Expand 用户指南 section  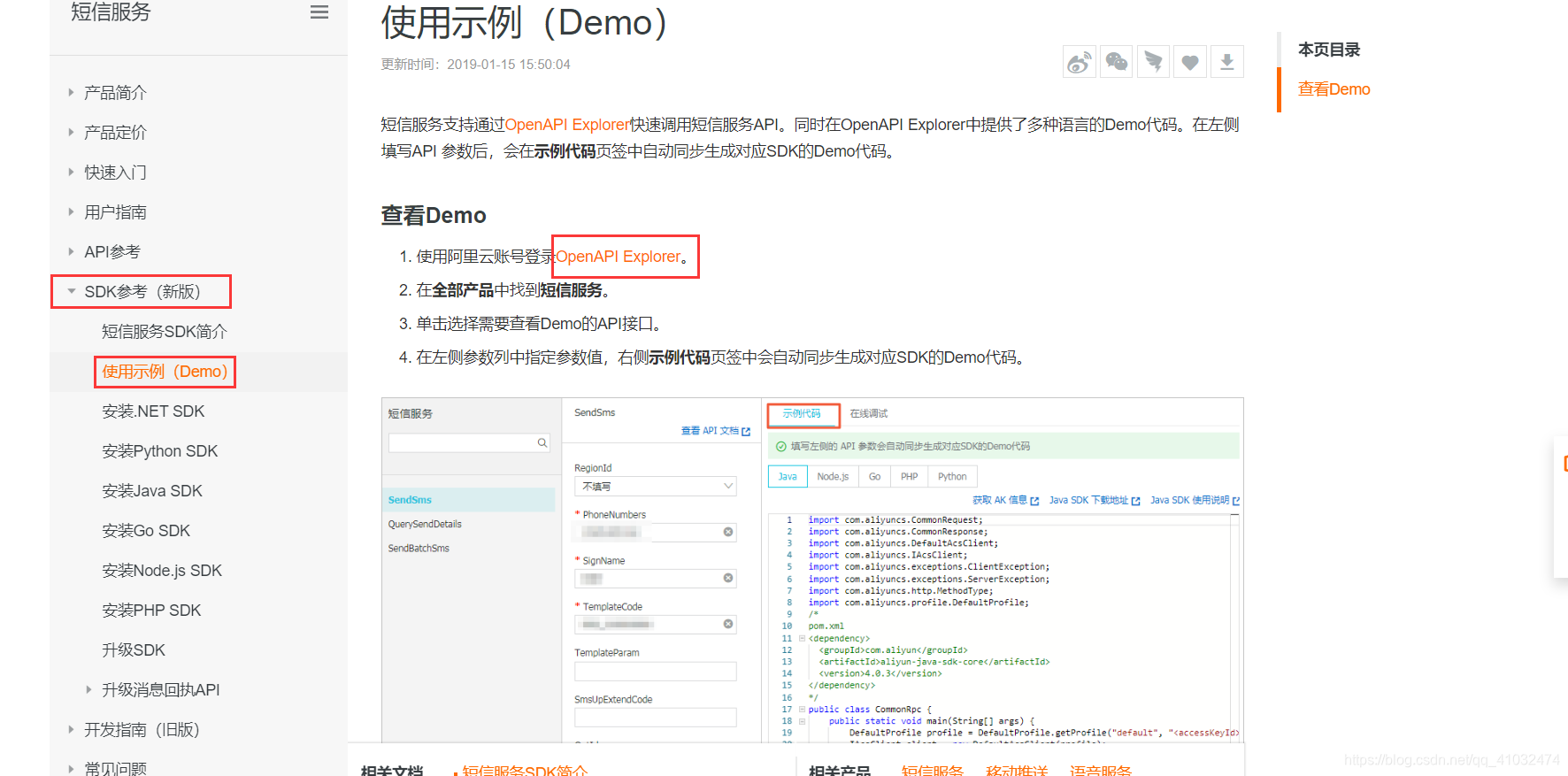(71, 211)
